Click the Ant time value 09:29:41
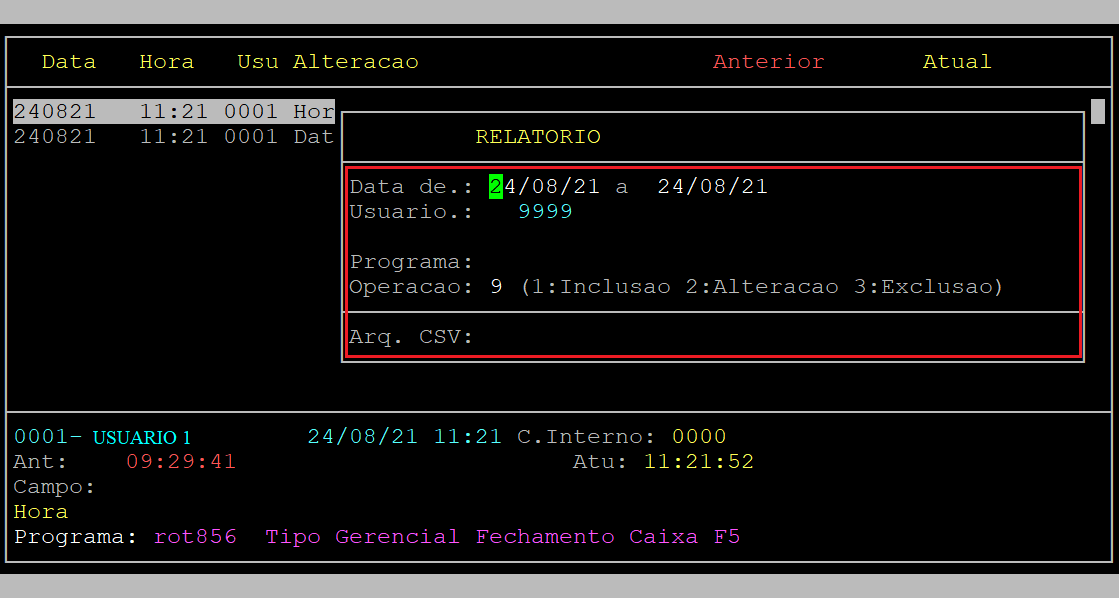The height and width of the screenshot is (598, 1119). (181, 462)
